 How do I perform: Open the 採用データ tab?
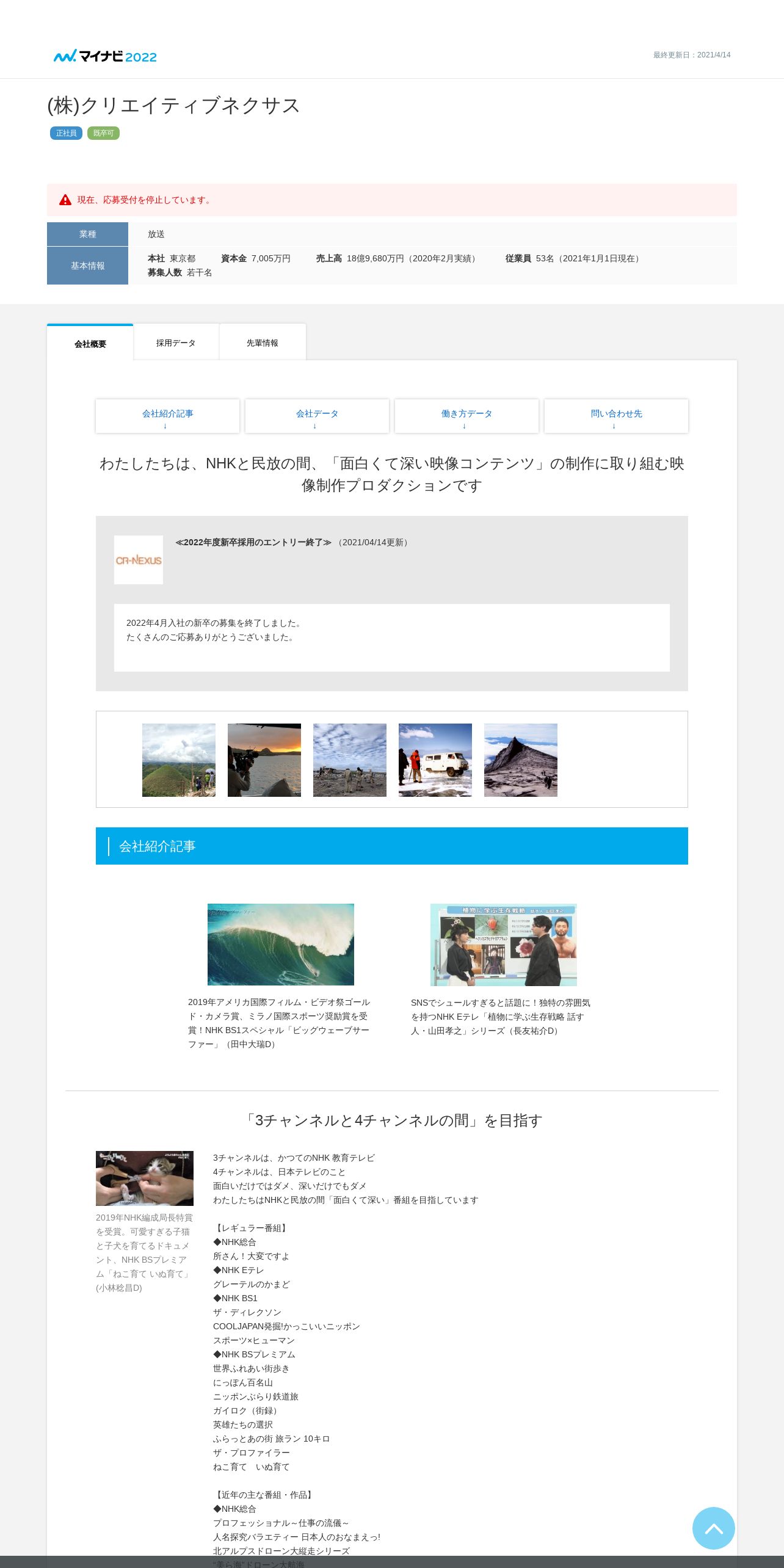(x=176, y=343)
